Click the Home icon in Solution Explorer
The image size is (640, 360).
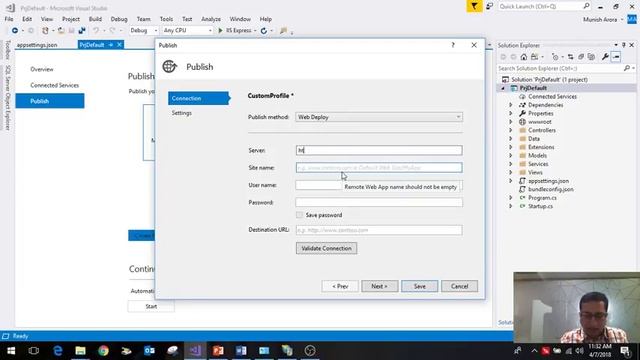pos(524,57)
